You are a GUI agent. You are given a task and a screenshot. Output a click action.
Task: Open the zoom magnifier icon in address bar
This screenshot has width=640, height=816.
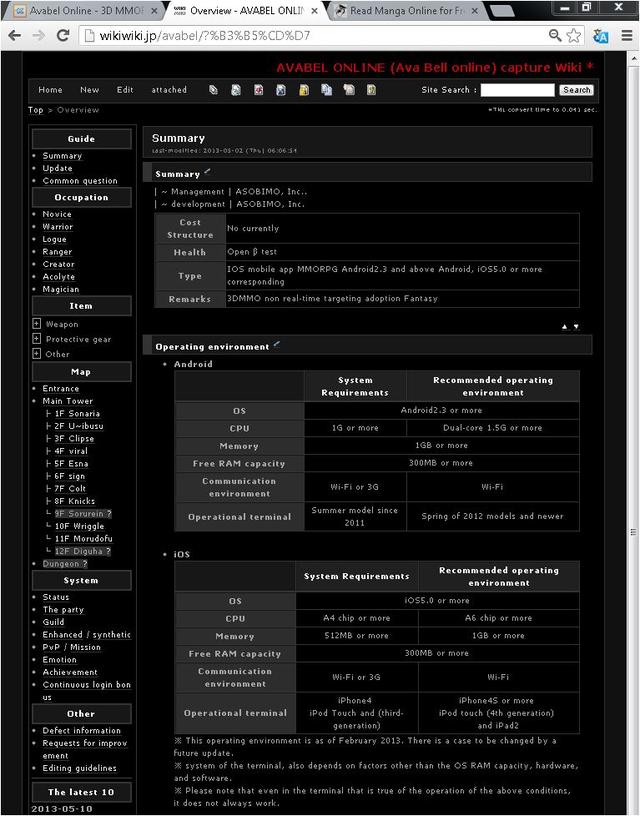[555, 35]
